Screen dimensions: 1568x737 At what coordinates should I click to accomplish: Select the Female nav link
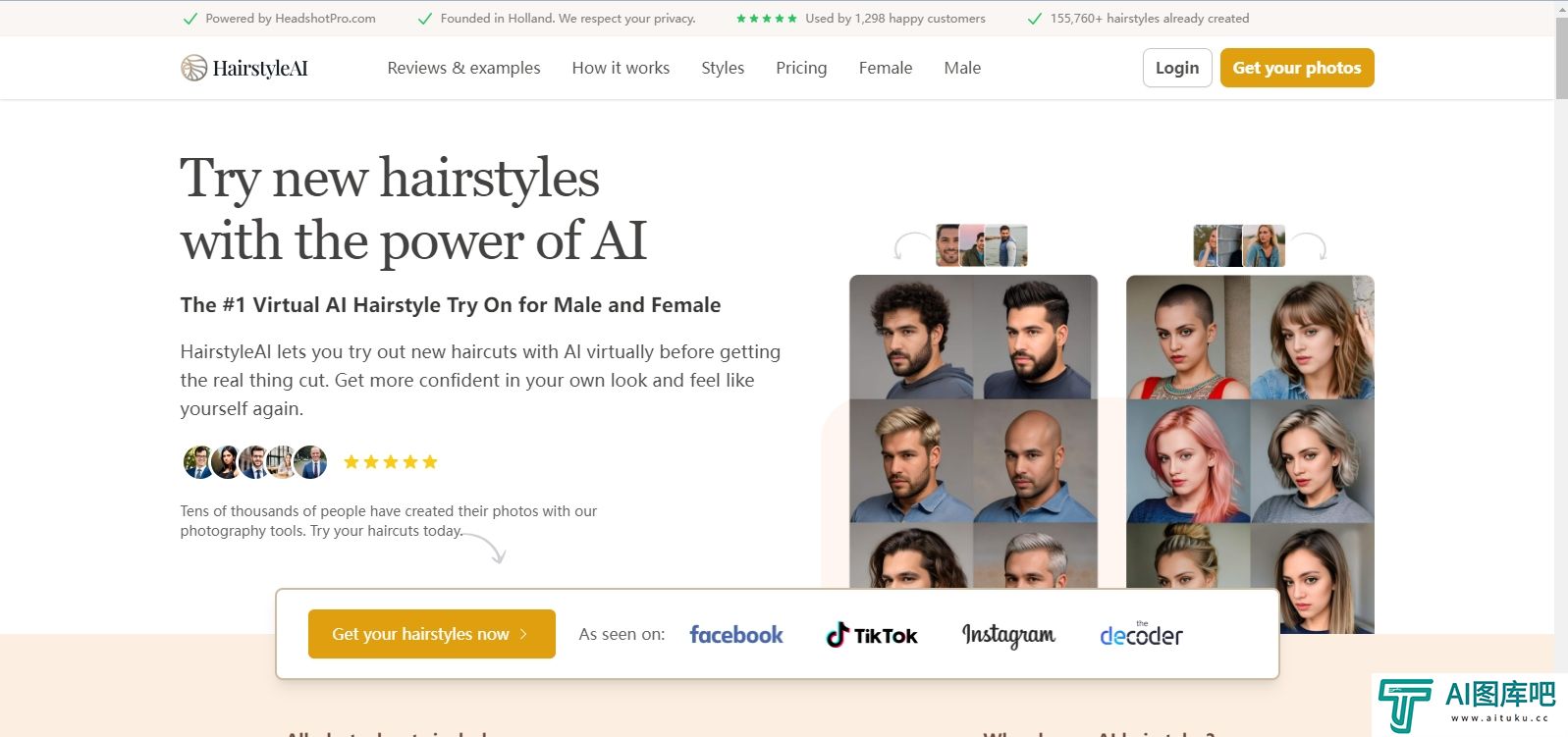tap(886, 68)
